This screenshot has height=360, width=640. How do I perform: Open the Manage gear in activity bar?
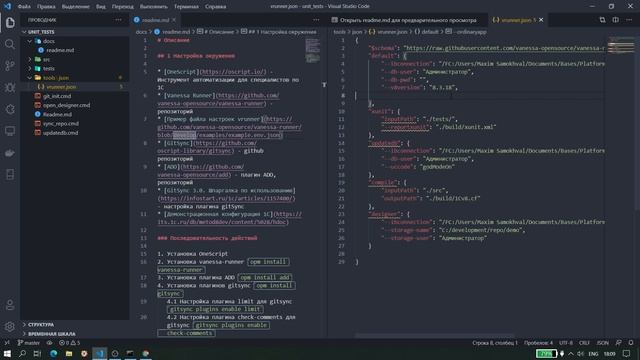10,327
